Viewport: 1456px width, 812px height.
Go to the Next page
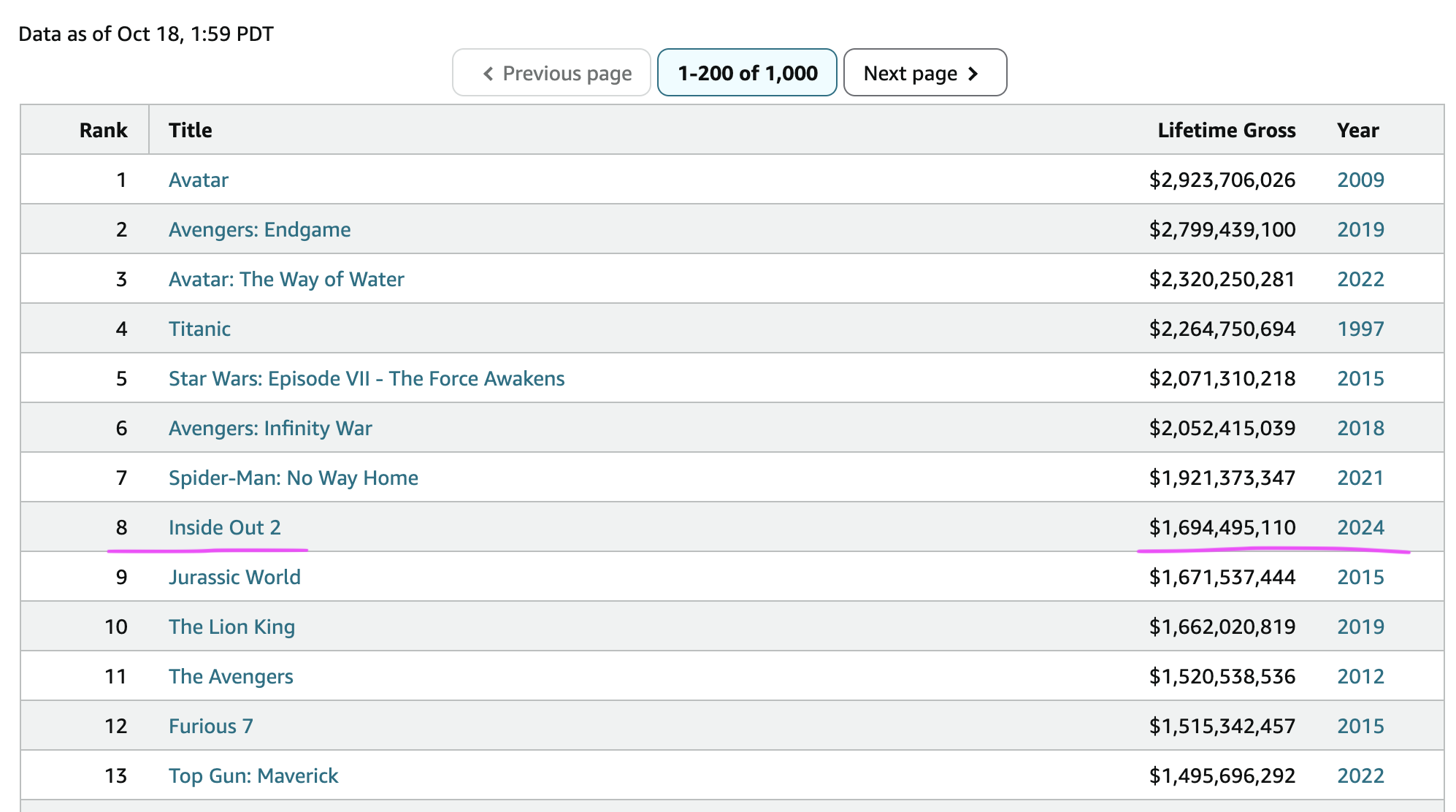[x=924, y=73]
